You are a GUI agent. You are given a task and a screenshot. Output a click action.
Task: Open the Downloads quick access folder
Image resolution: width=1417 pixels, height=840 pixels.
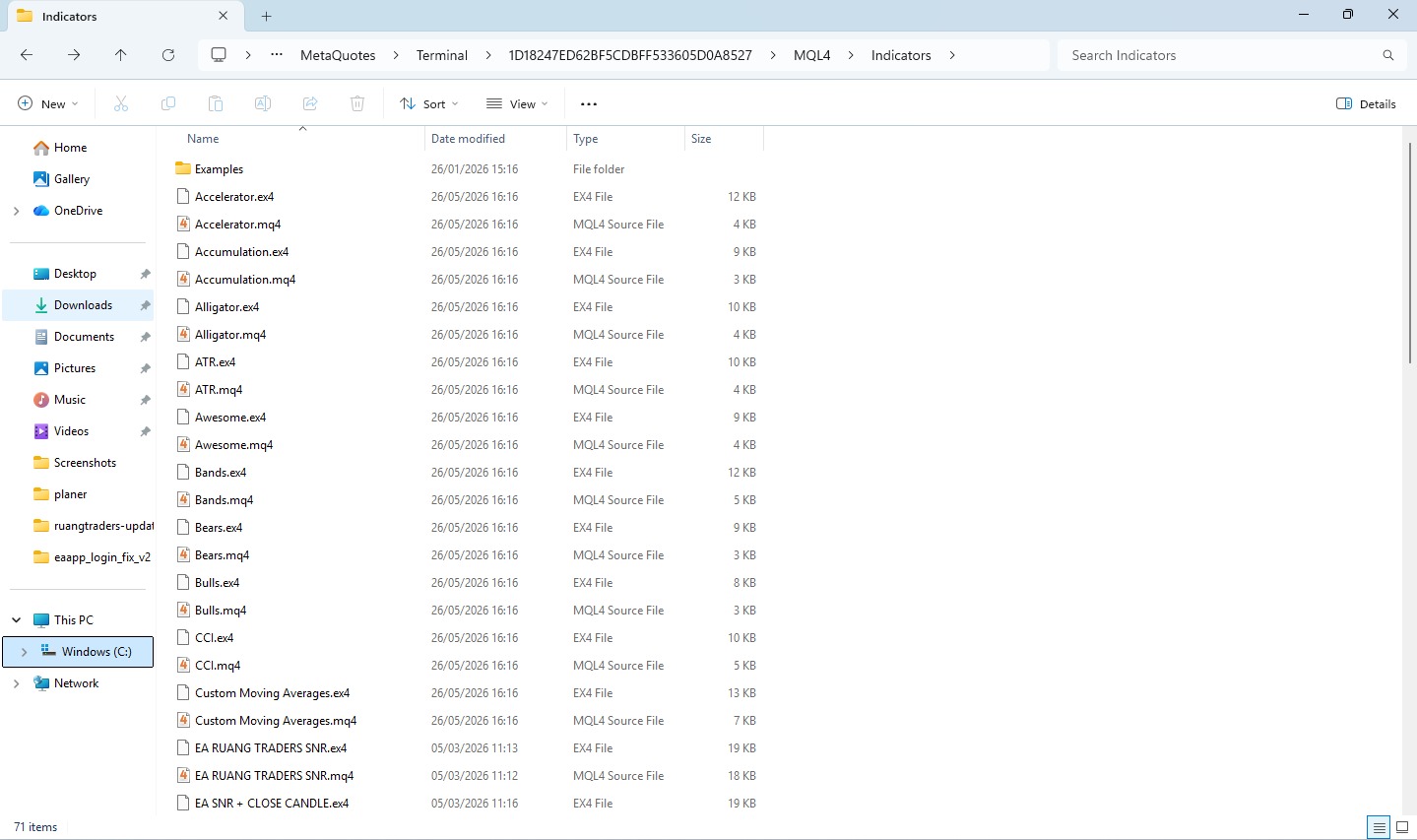pyautogui.click(x=83, y=305)
